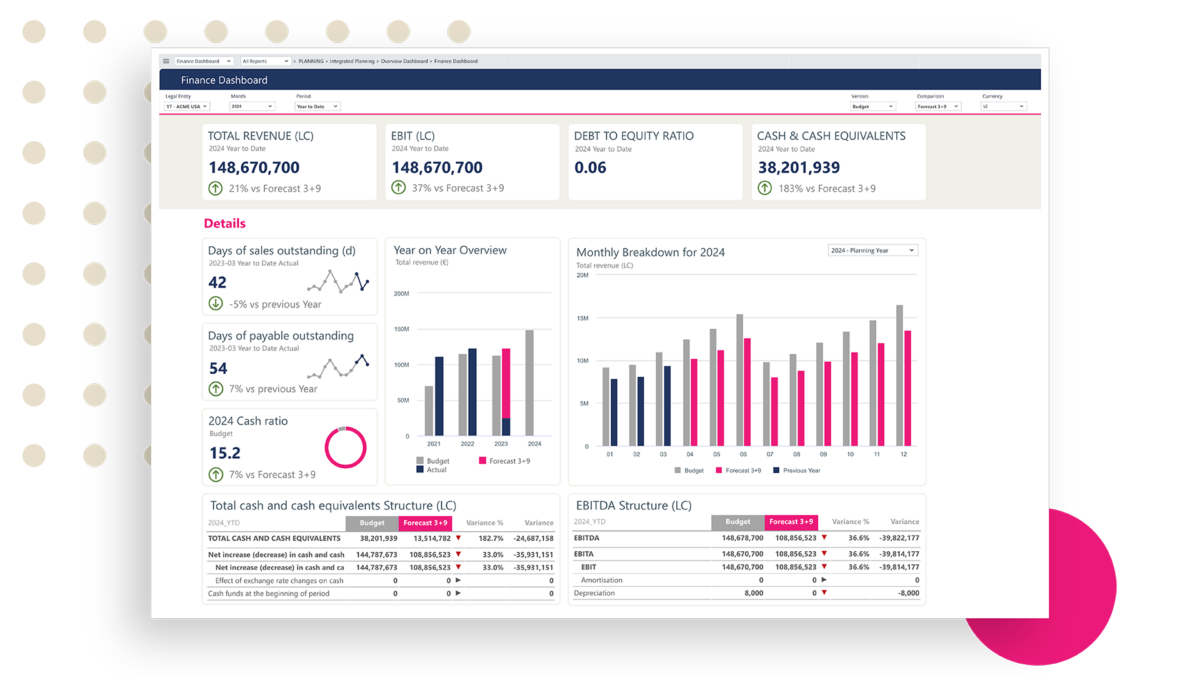The width and height of the screenshot is (1200, 675).
Task: Click the Days of sales outstanding down-arrow icon
Action: 215,304
